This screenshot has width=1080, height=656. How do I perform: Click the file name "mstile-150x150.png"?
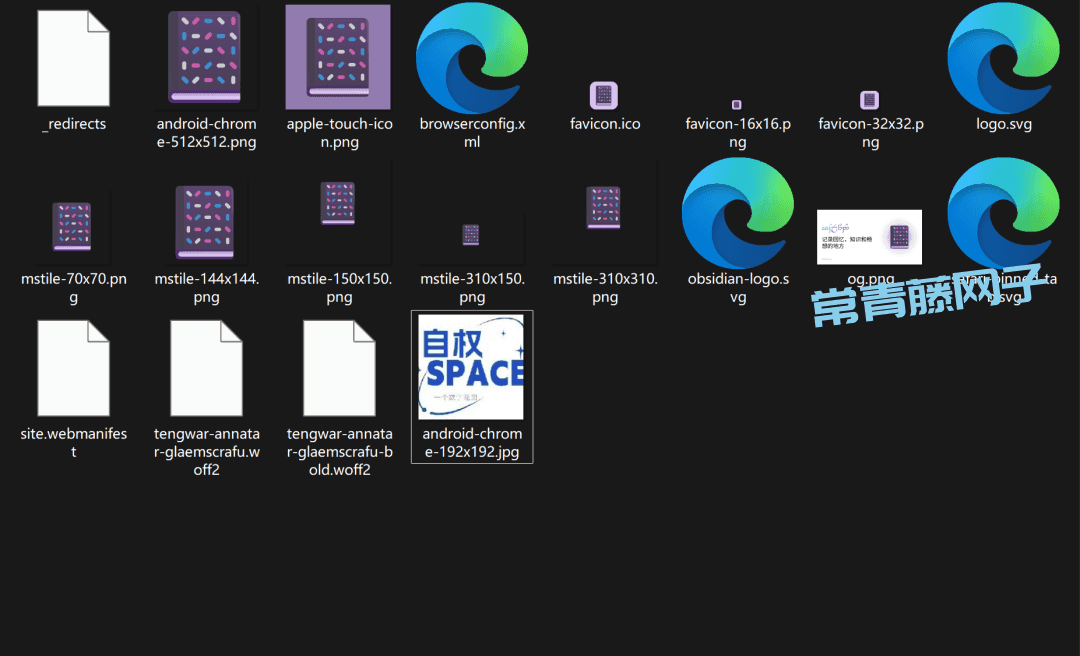point(340,288)
